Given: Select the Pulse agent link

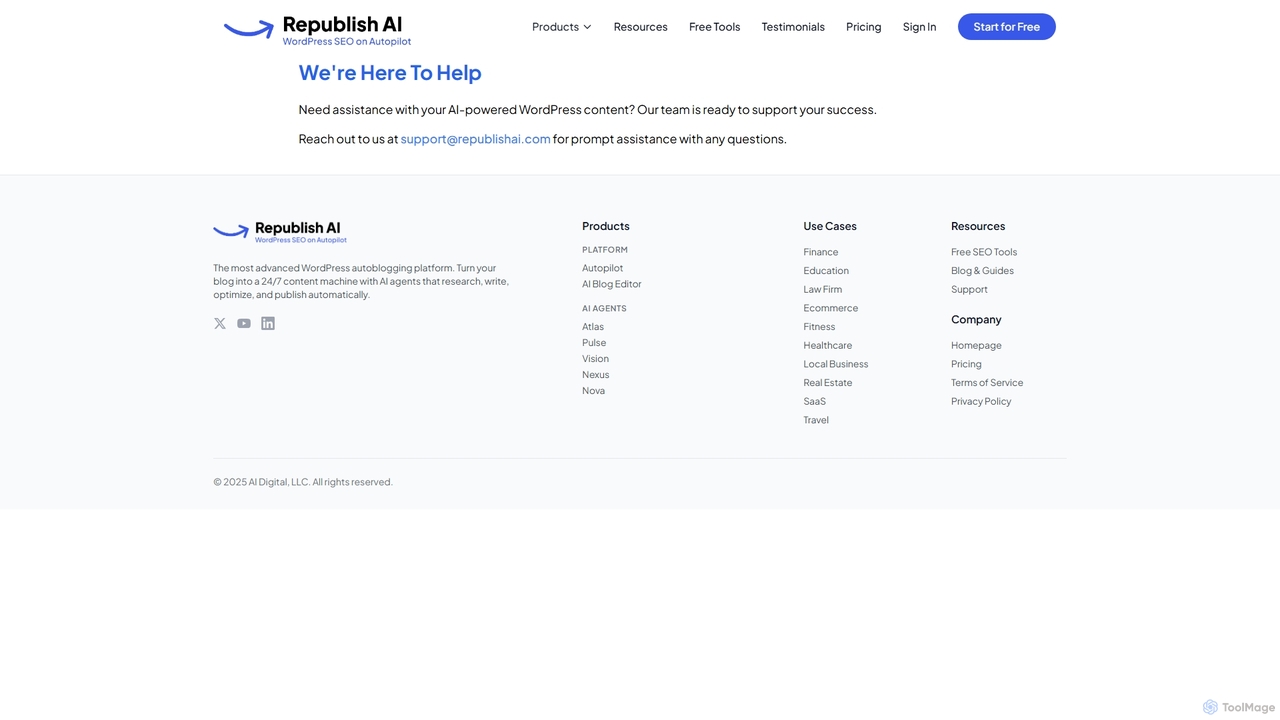Looking at the screenshot, I should pos(594,343).
